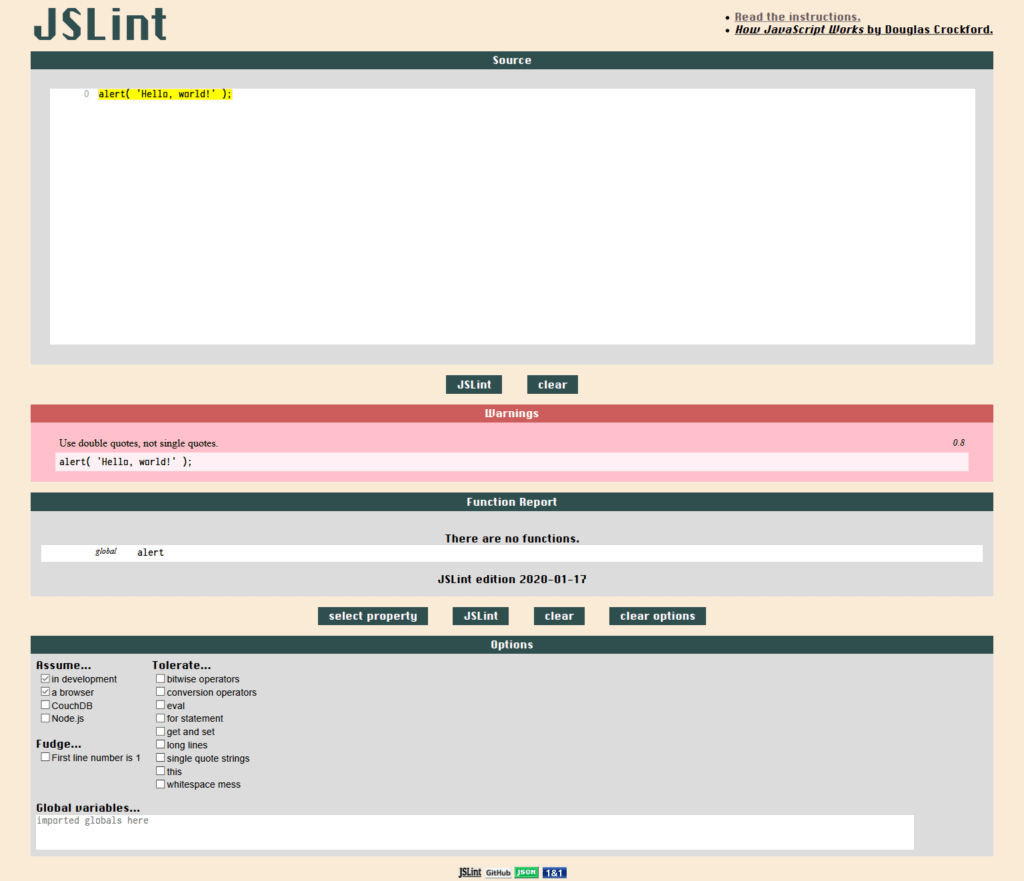1024x881 pixels.
Task: Enable the CouchDB assumption
Action: (45, 704)
